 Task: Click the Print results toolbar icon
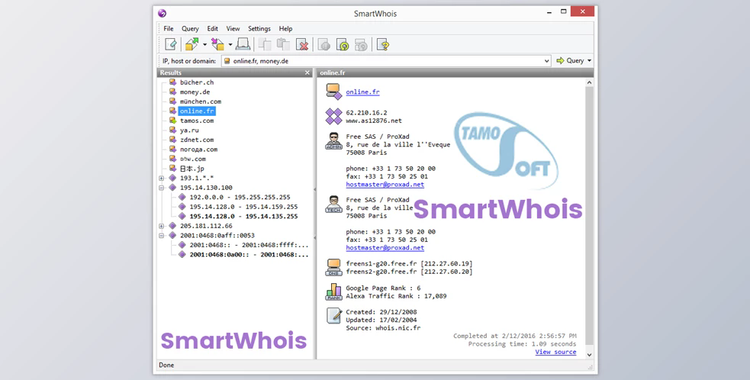[x=243, y=45]
